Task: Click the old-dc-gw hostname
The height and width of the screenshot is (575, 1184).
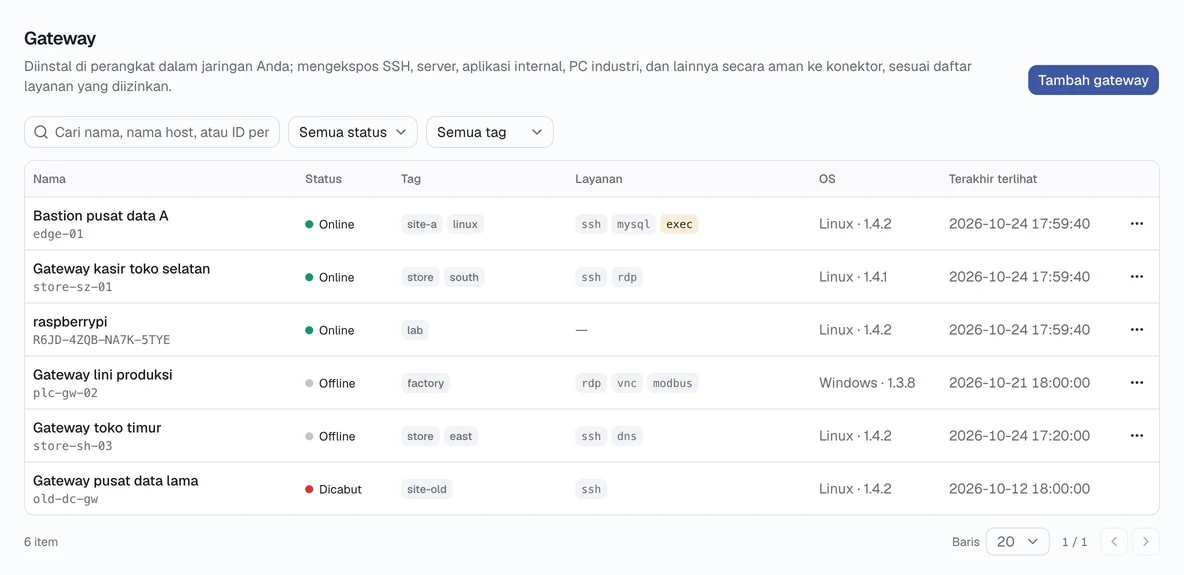Action: [x=65, y=499]
